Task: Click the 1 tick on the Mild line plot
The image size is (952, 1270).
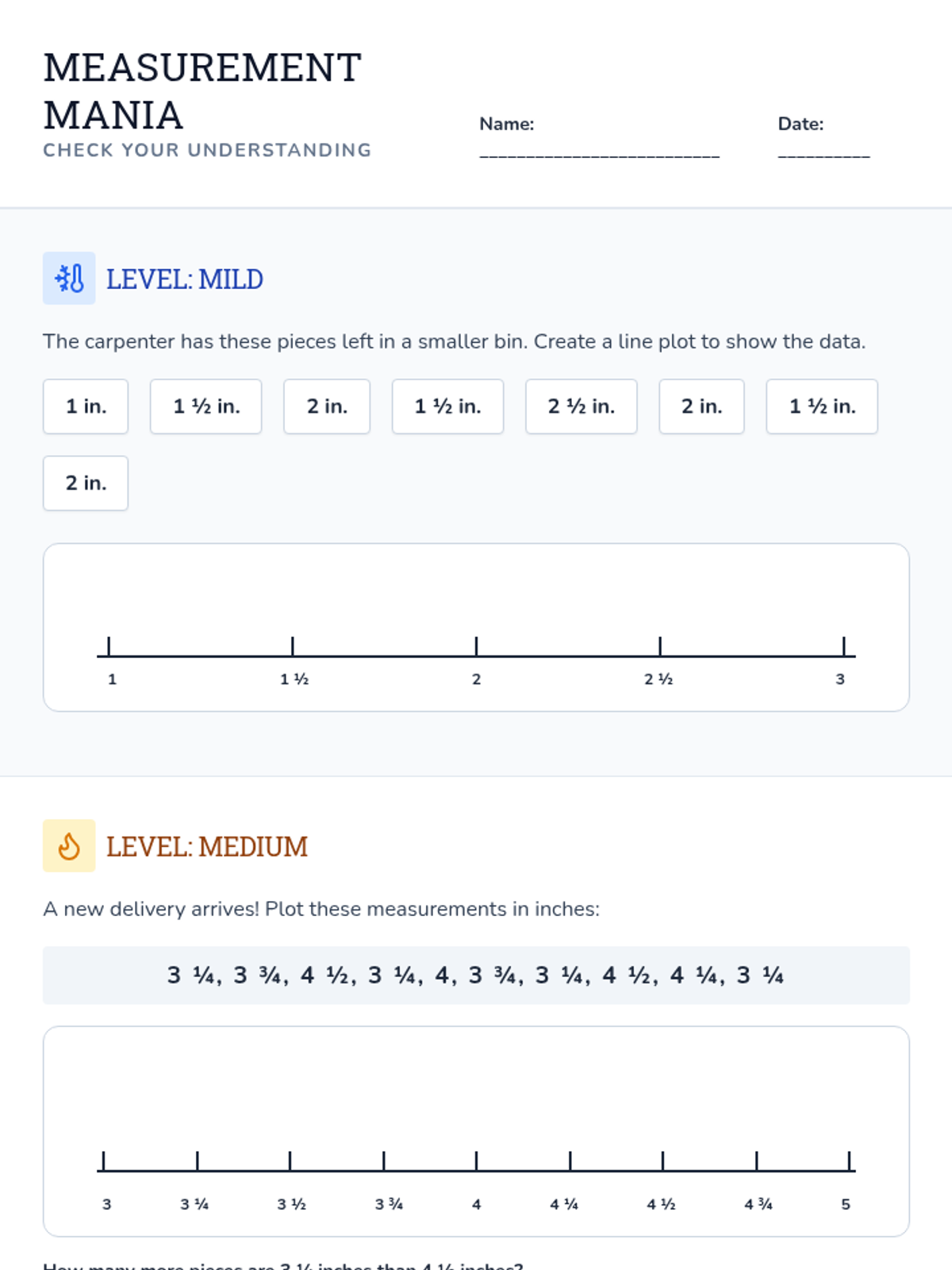Action: (109, 647)
